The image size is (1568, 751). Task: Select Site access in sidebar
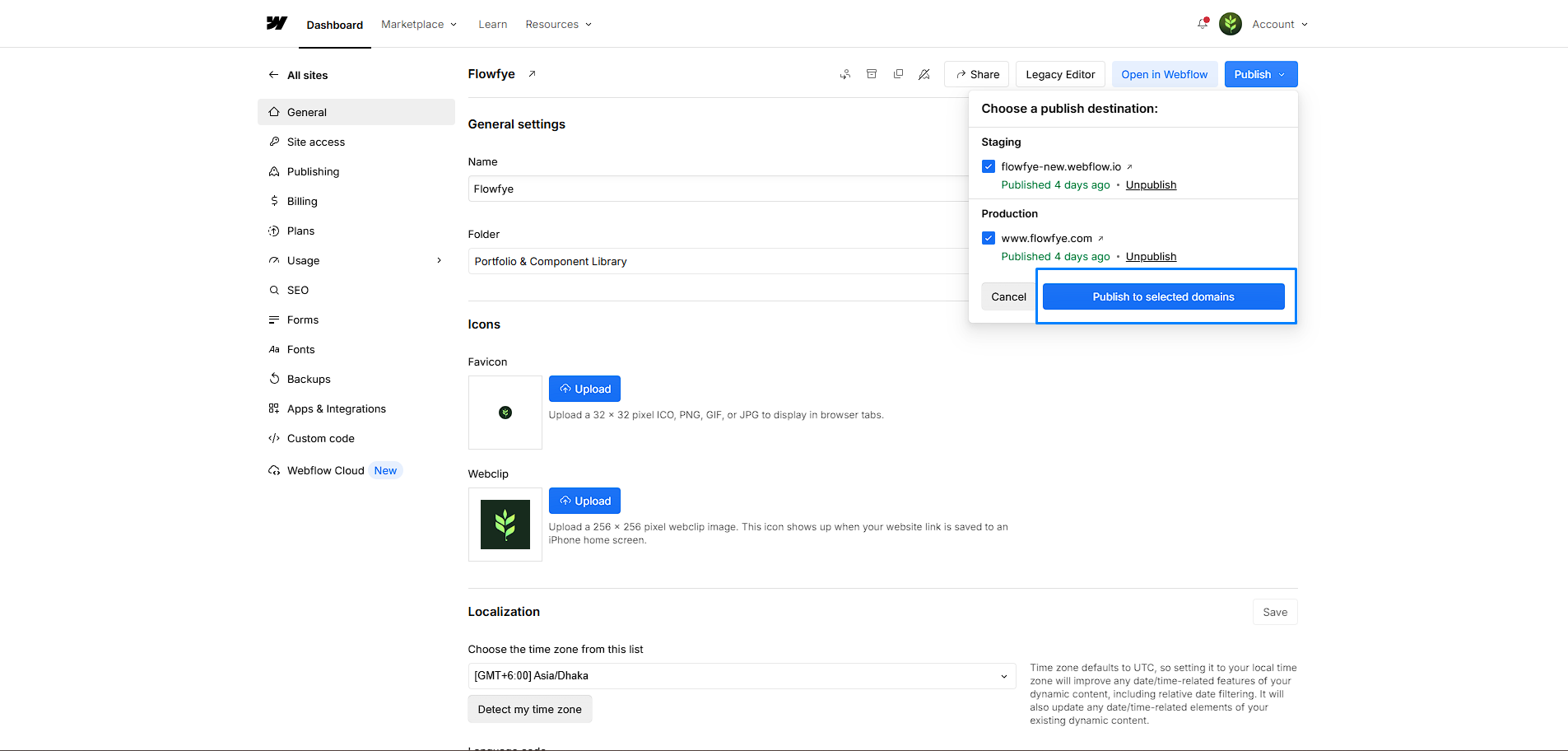(356, 142)
